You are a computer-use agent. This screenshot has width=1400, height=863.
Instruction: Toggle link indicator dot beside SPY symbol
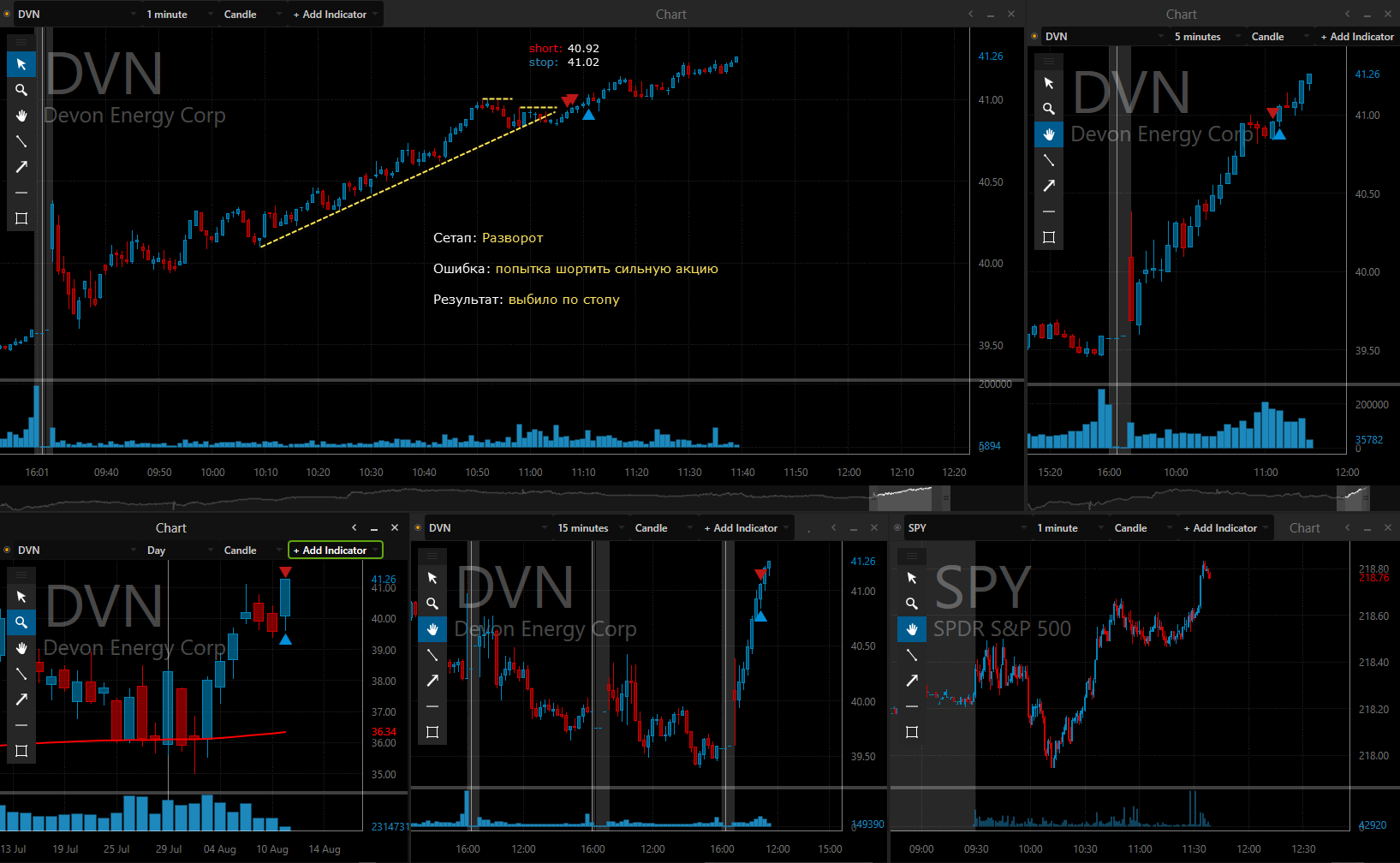coord(897,528)
